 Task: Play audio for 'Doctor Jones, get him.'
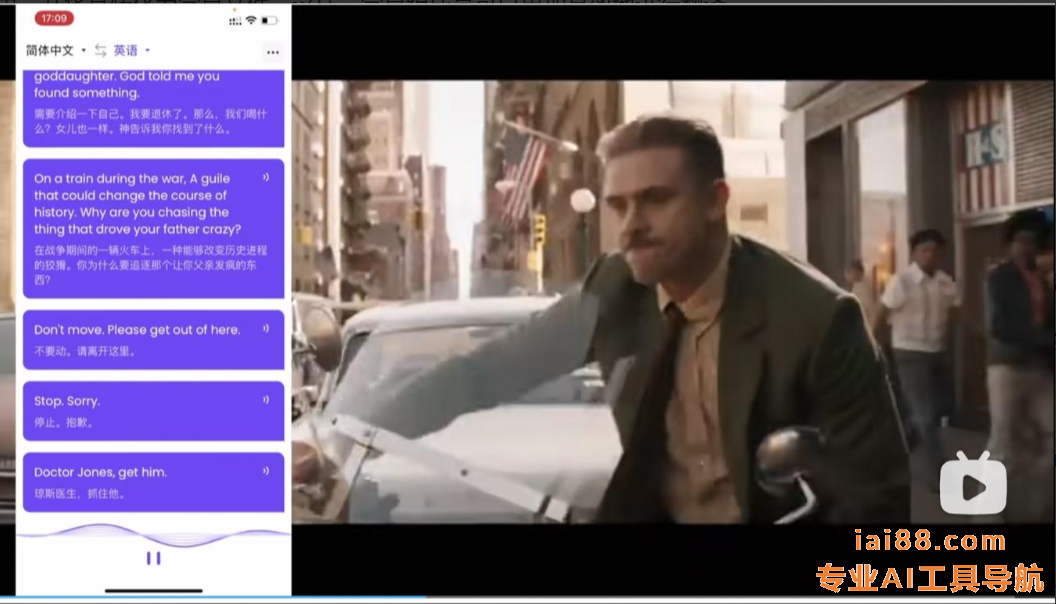[266, 471]
